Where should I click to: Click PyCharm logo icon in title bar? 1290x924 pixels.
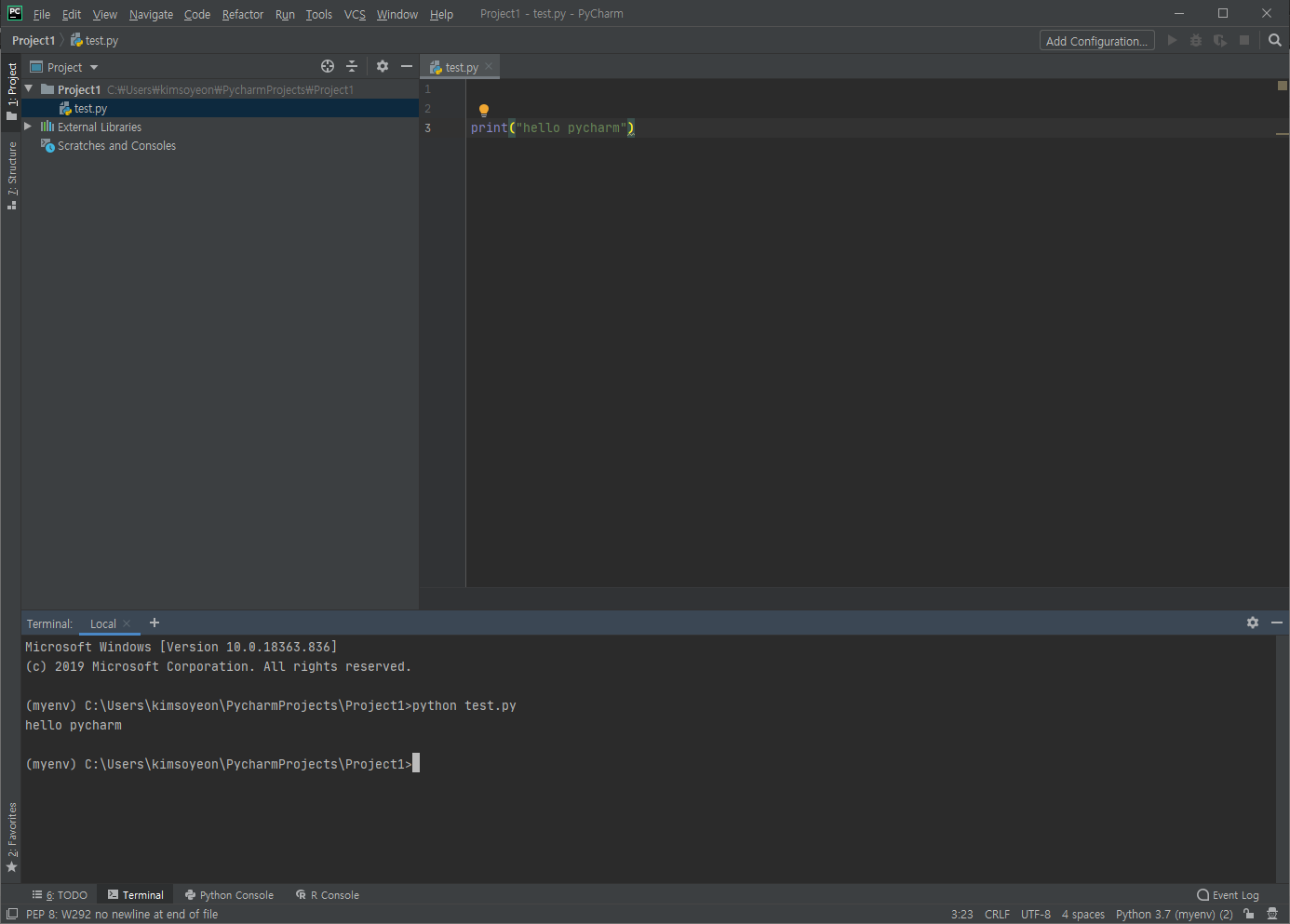[15, 13]
